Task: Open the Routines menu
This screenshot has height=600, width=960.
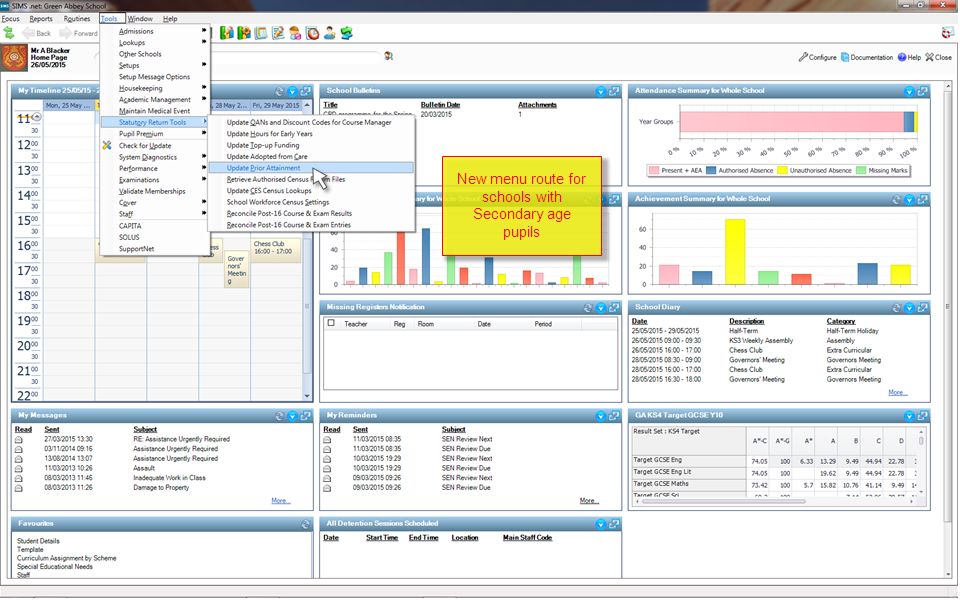Action: point(77,19)
